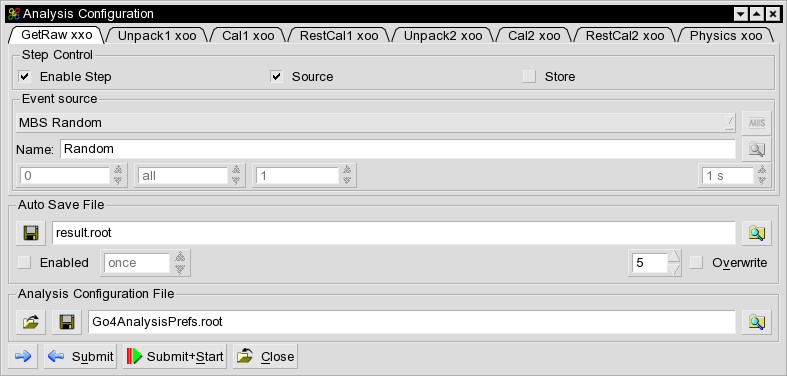Save analysis configuration file with floppy icon

(67, 322)
